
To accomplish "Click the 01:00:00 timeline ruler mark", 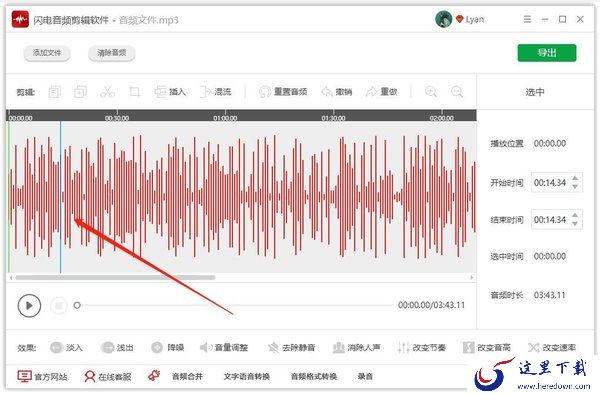I will [225, 118].
